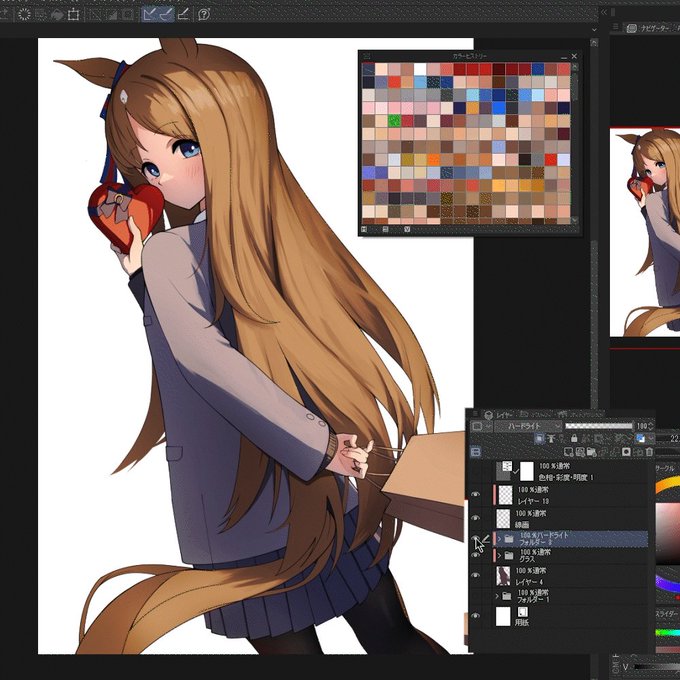Click the レイヤー 4 layer thumbnail

pos(503,576)
